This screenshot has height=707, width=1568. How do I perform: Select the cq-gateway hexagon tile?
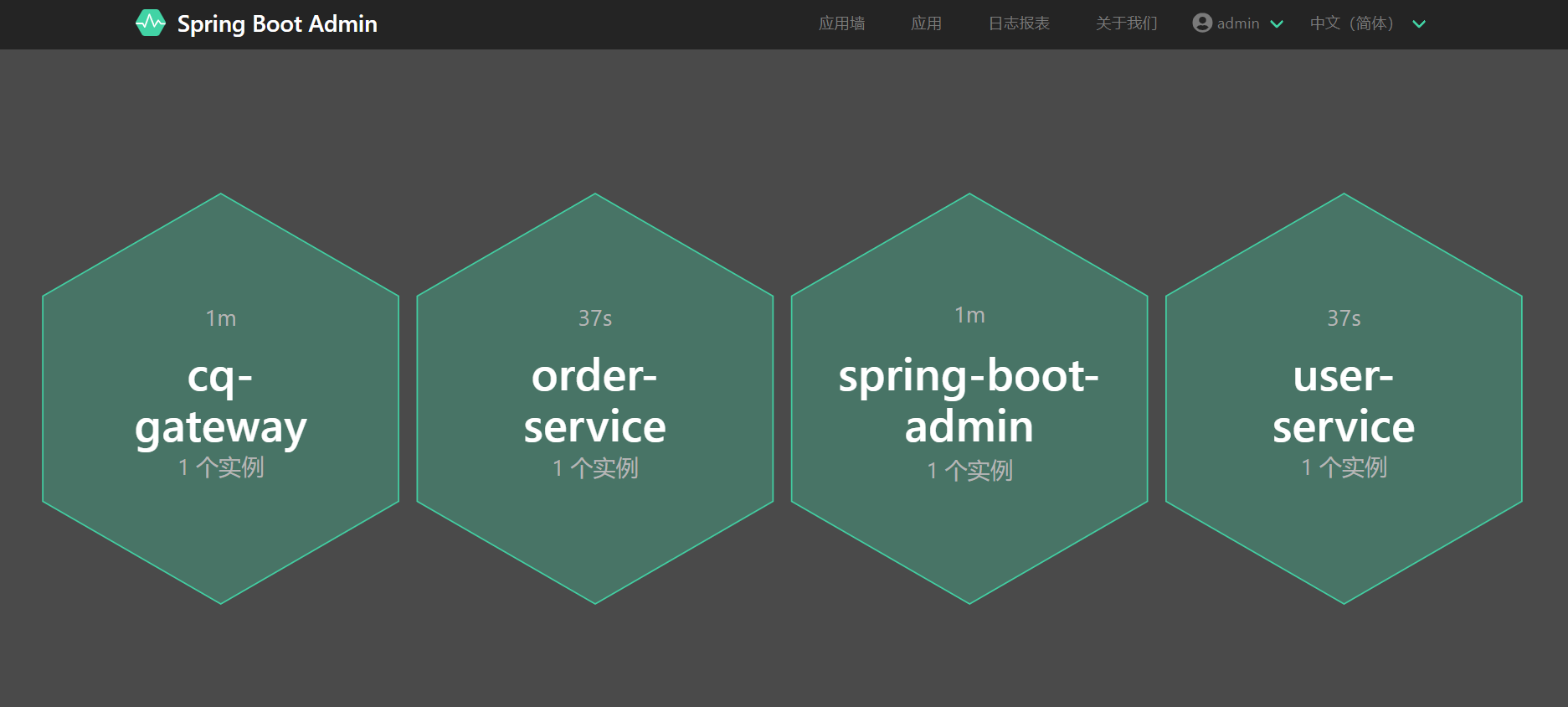click(x=221, y=399)
